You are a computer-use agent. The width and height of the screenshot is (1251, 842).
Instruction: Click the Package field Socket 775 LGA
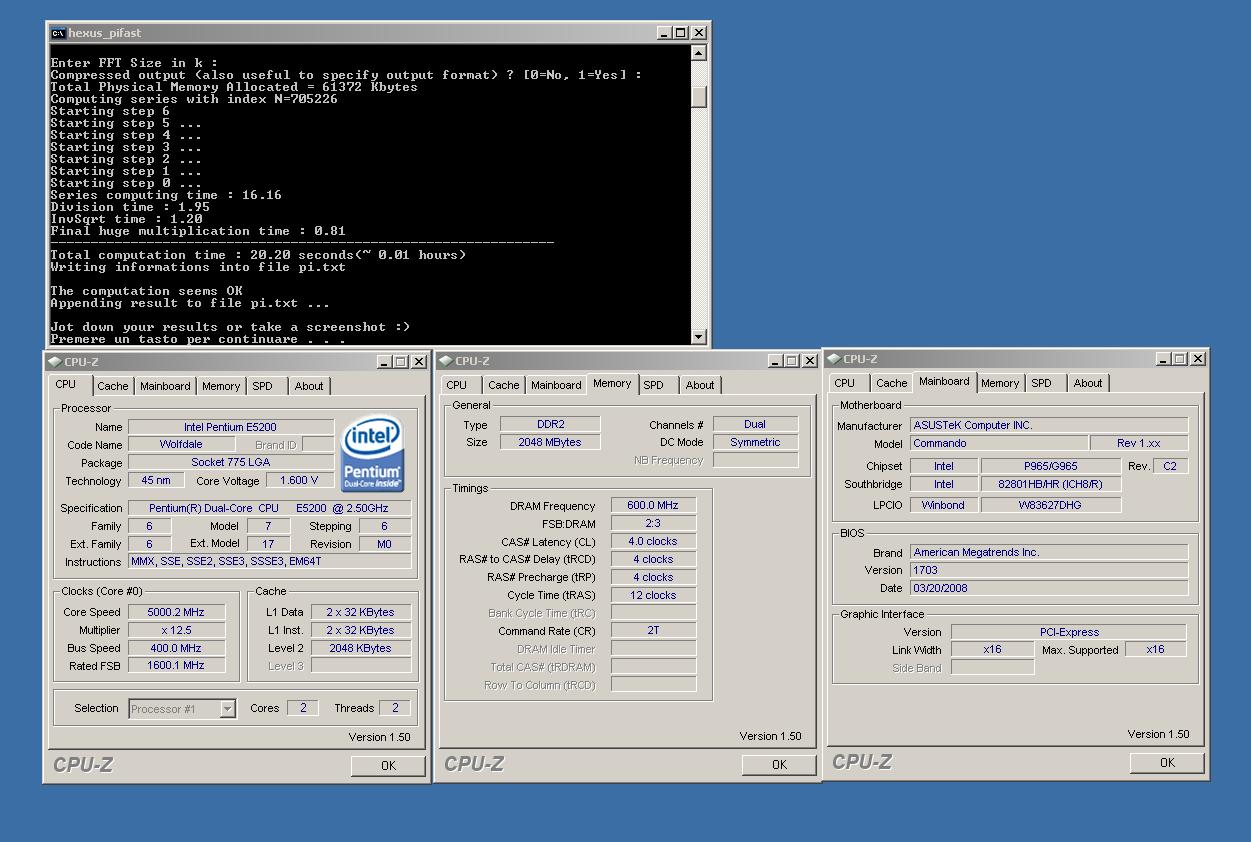[231, 463]
